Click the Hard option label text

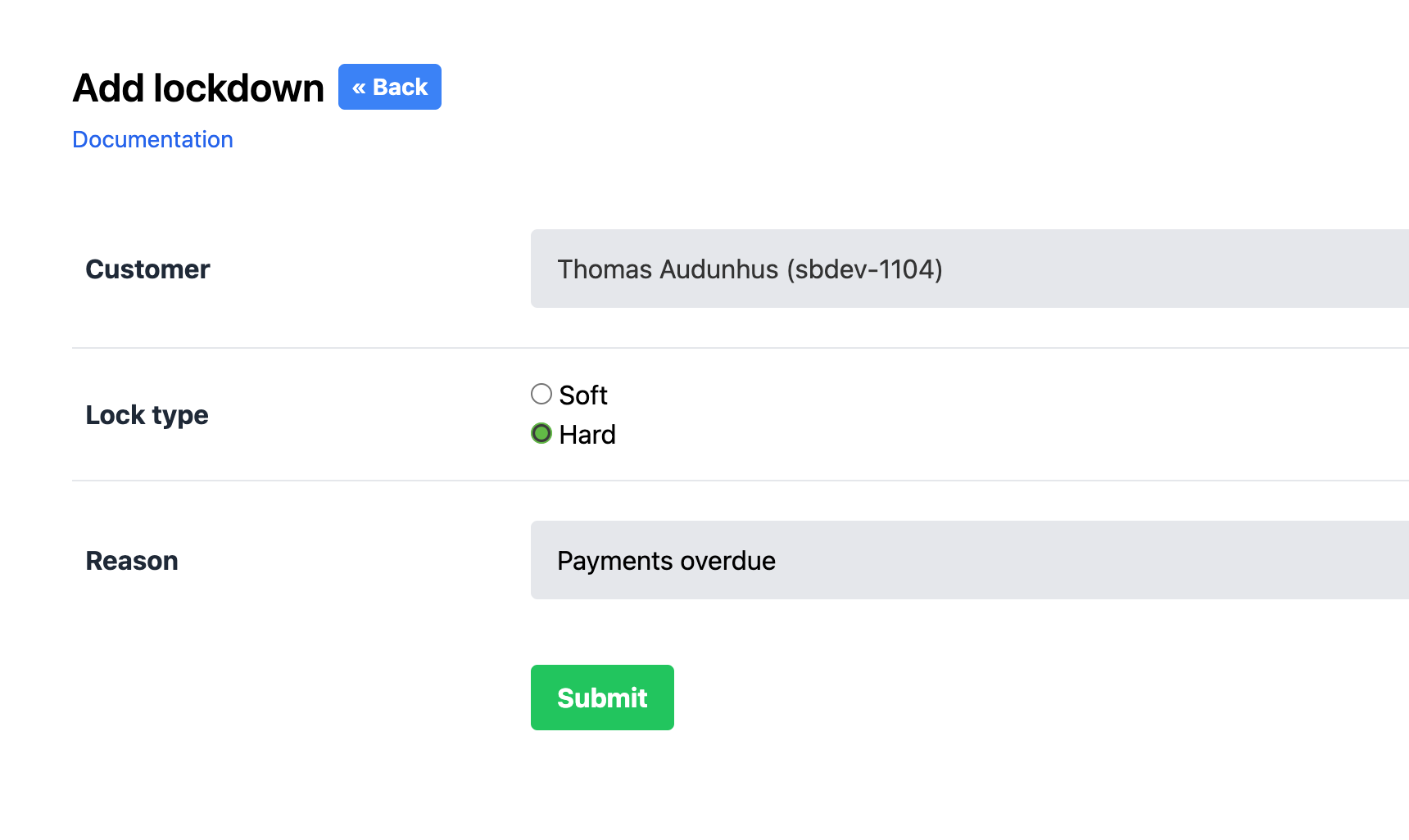[587, 434]
